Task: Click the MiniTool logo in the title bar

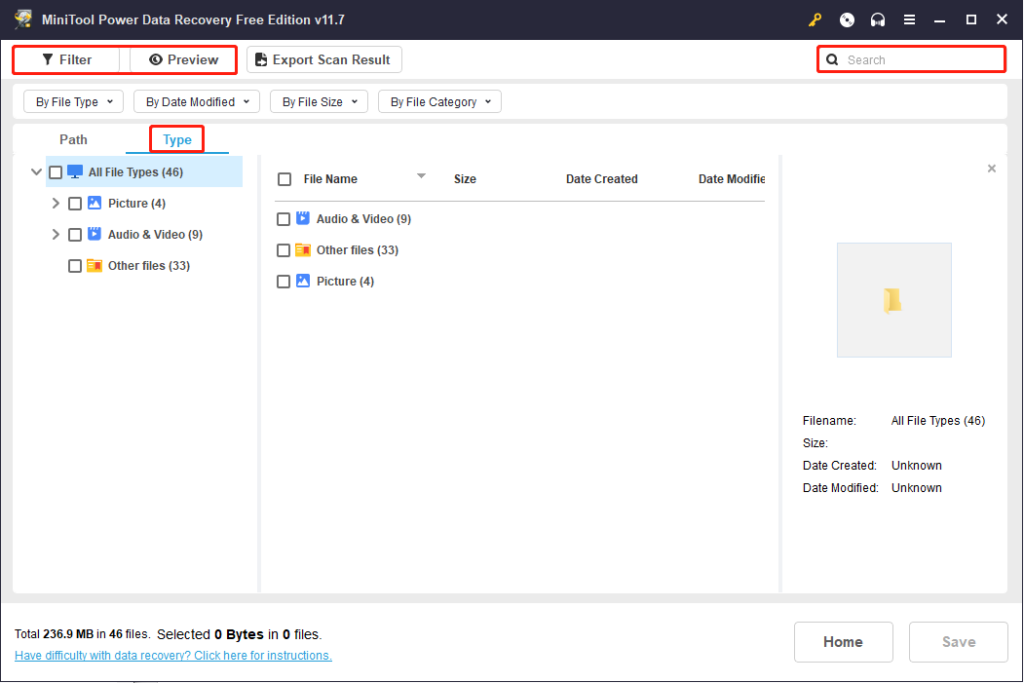Action: 22,18
